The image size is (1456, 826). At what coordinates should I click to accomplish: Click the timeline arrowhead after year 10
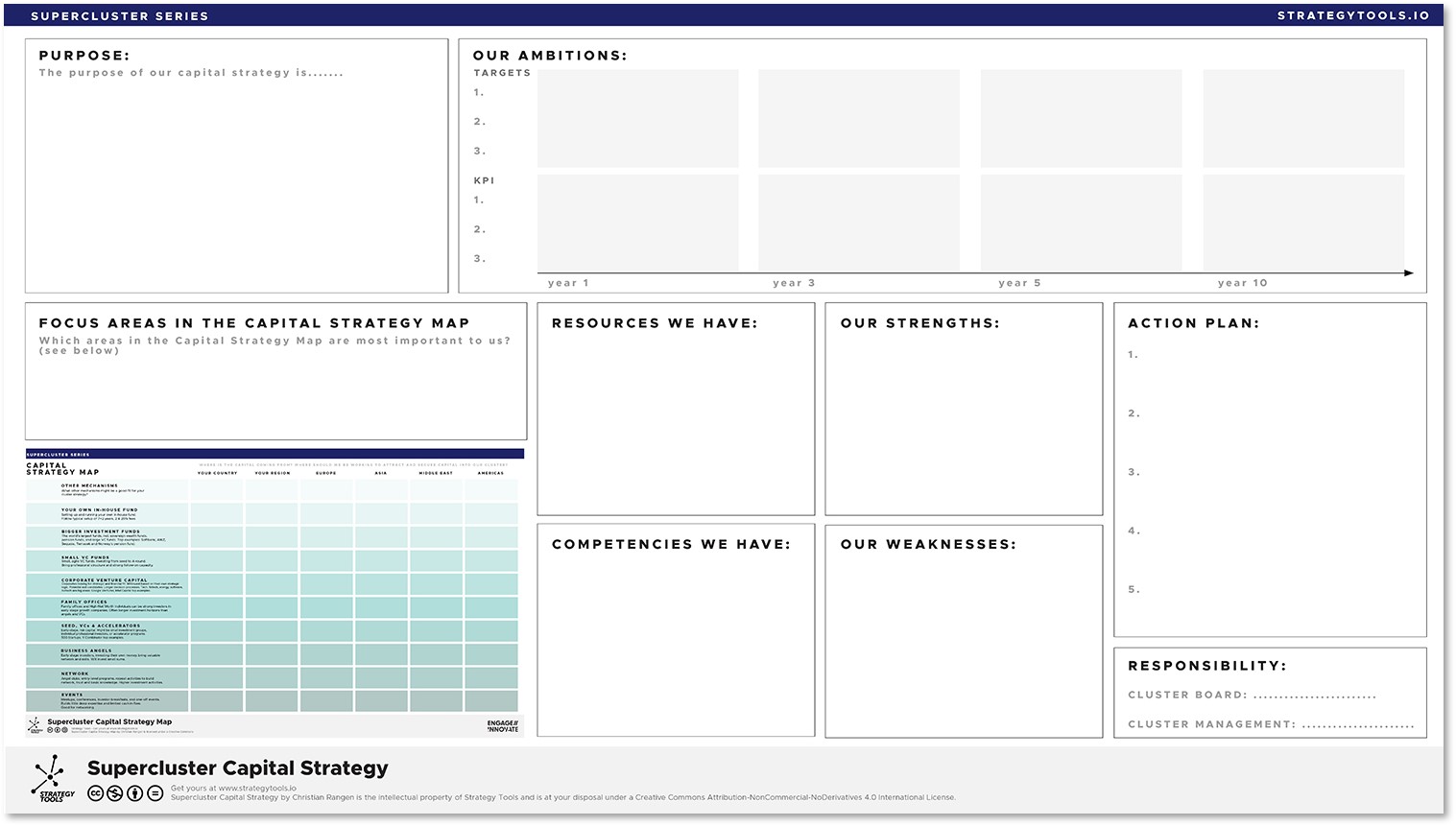pyautogui.click(x=1408, y=273)
